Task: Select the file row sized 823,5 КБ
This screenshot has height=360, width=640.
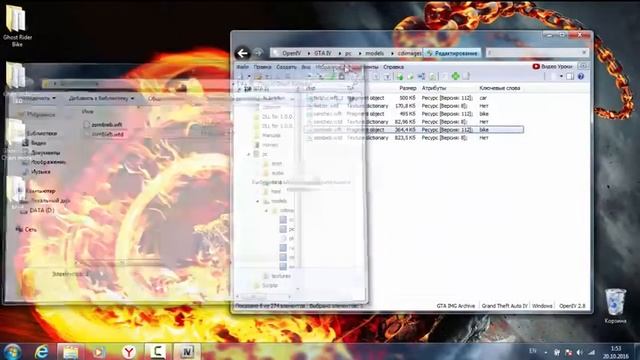Action: coord(414,138)
